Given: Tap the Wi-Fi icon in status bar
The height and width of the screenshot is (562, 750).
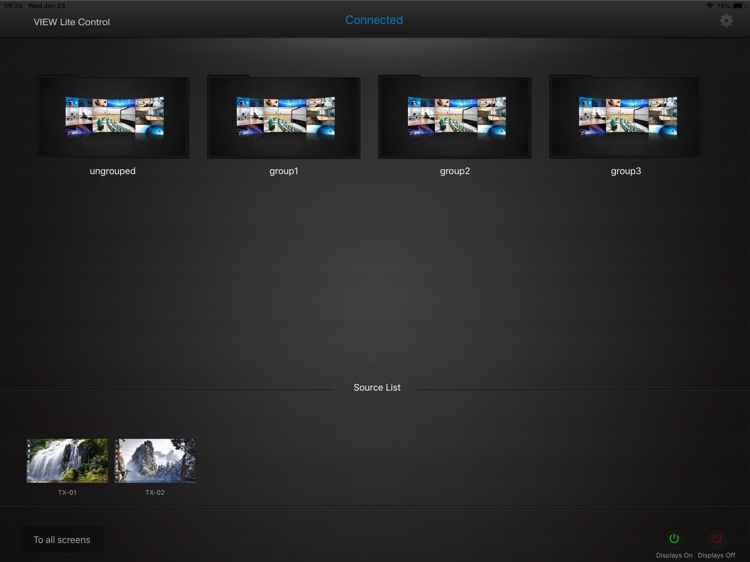Looking at the screenshot, I should pyautogui.click(x=710, y=6).
